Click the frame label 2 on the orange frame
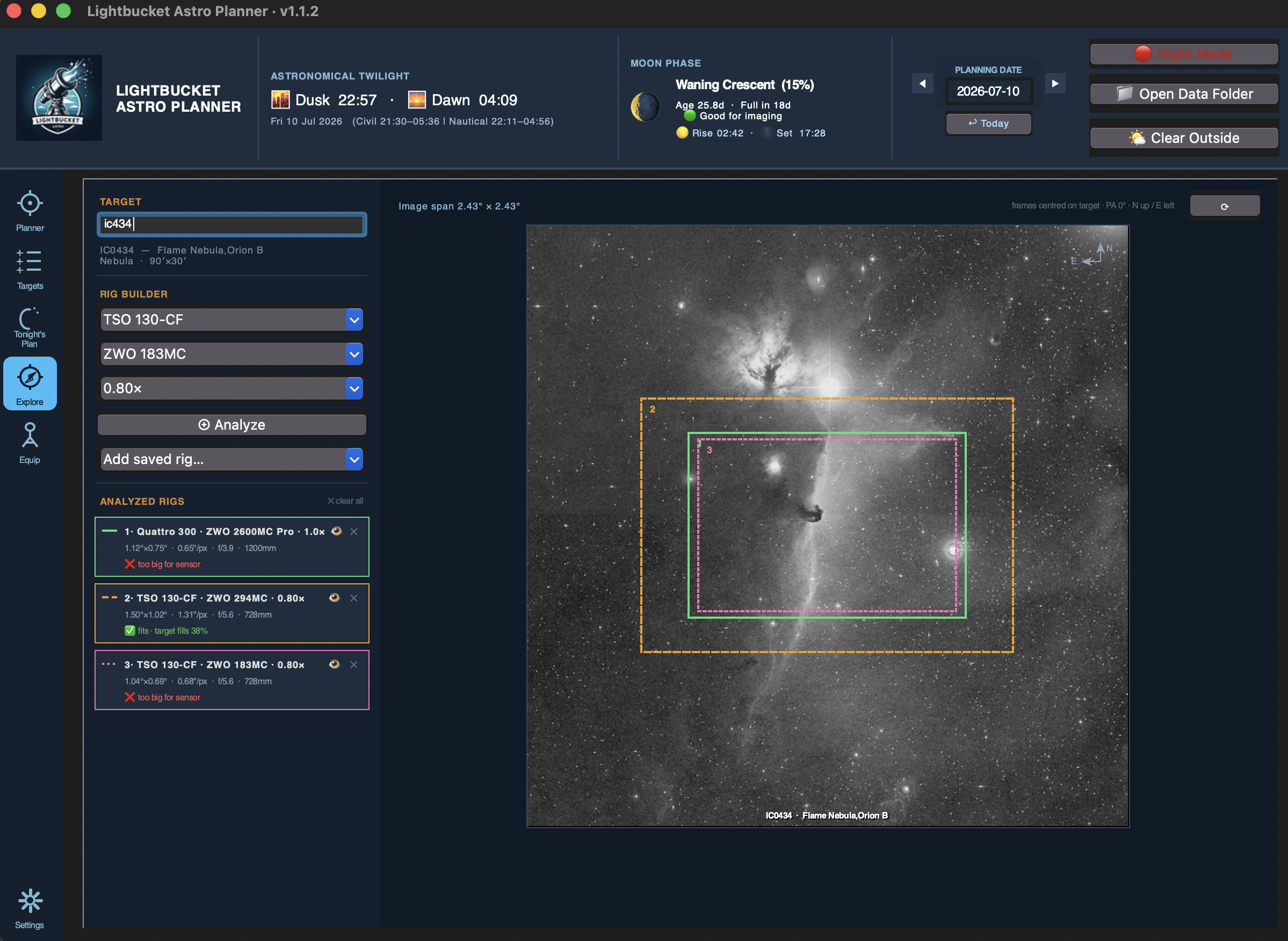The height and width of the screenshot is (941, 1288). tap(653, 410)
